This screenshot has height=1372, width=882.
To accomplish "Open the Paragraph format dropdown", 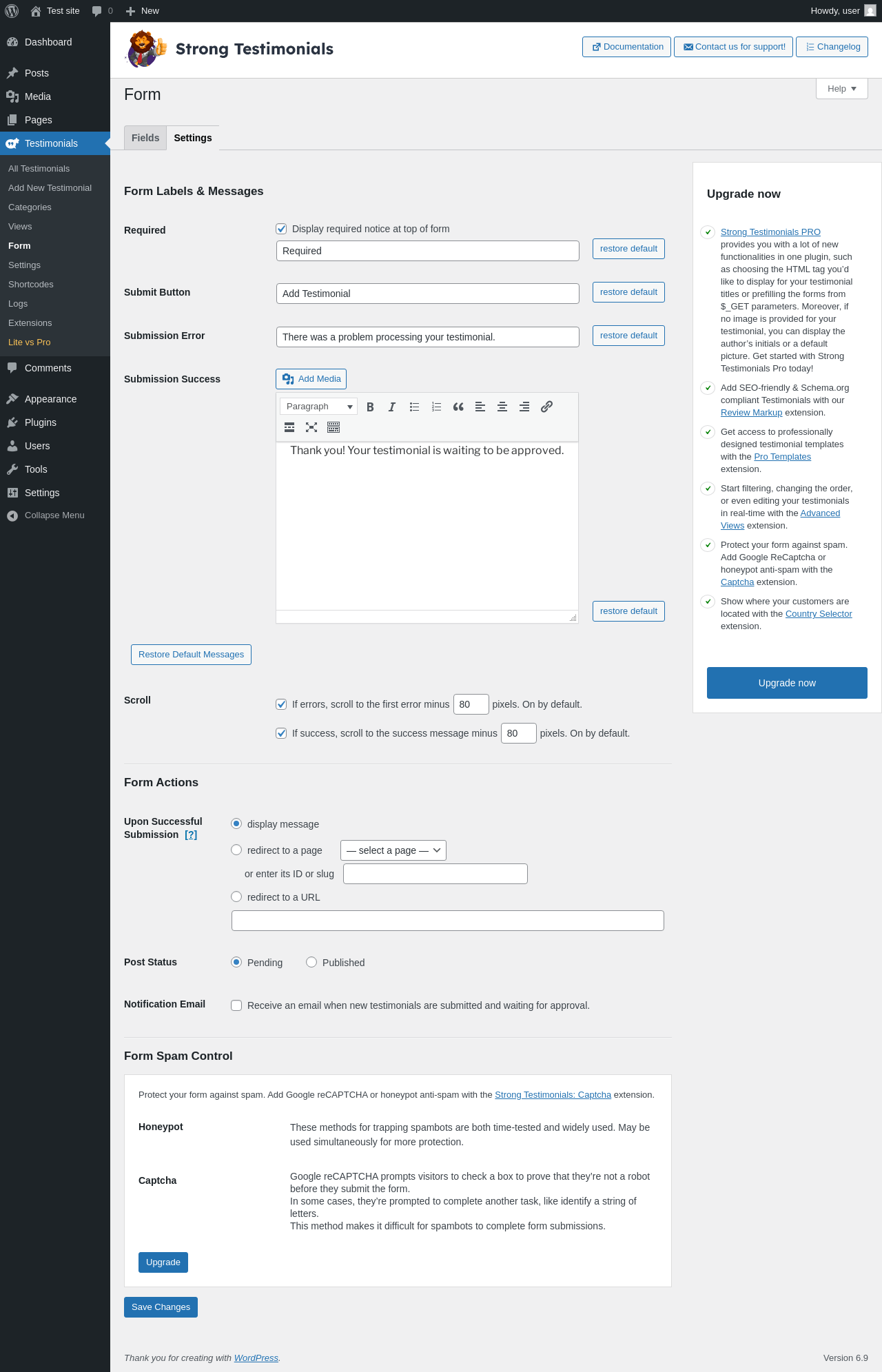I will point(319,407).
